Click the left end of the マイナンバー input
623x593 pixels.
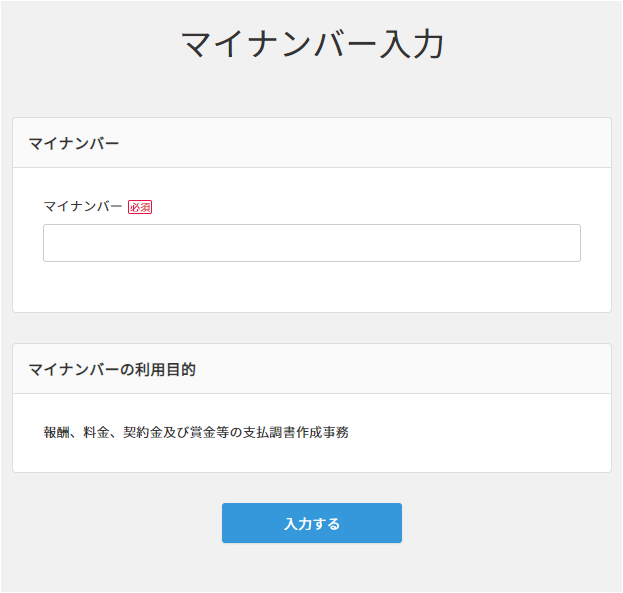(x=55, y=243)
